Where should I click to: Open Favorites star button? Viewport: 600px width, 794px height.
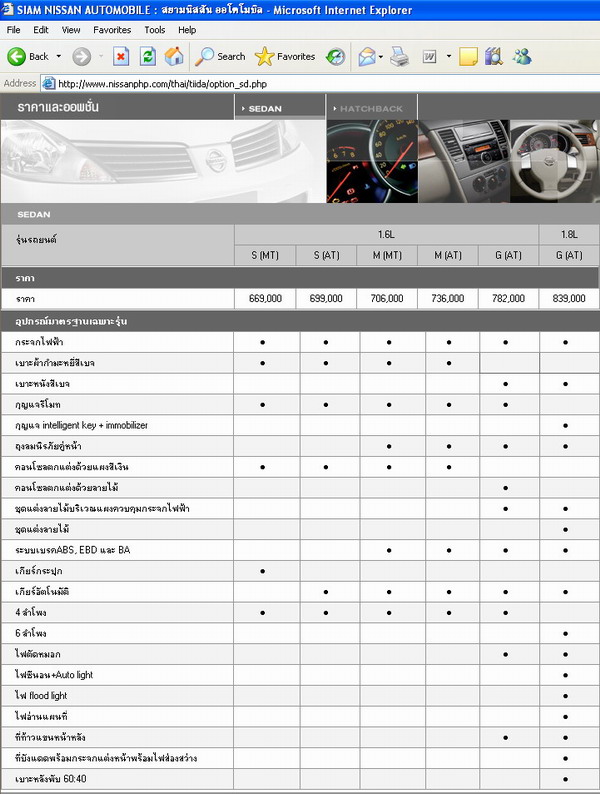click(285, 57)
